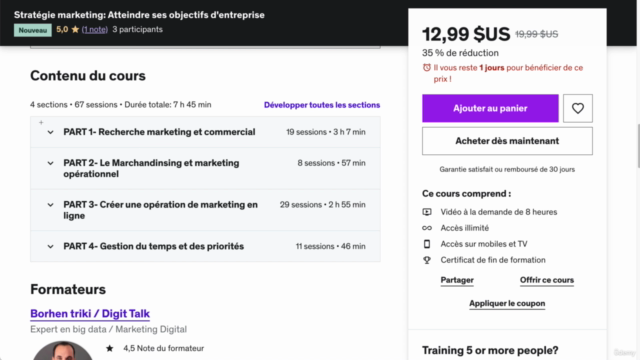This screenshot has width=640, height=360.
Task: Open section PART 2- Le Marchandinsing et marketing
Action: tap(205, 168)
